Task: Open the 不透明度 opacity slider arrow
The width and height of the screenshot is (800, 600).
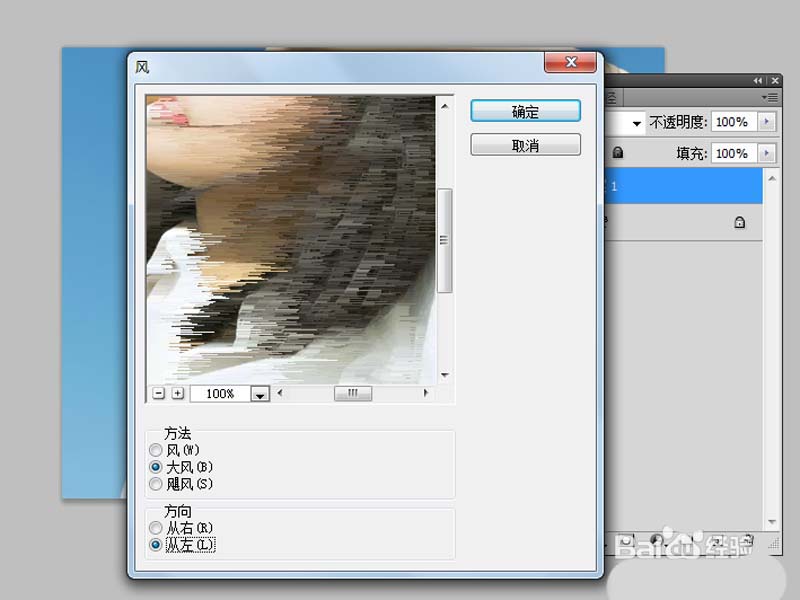Action: coord(767,122)
